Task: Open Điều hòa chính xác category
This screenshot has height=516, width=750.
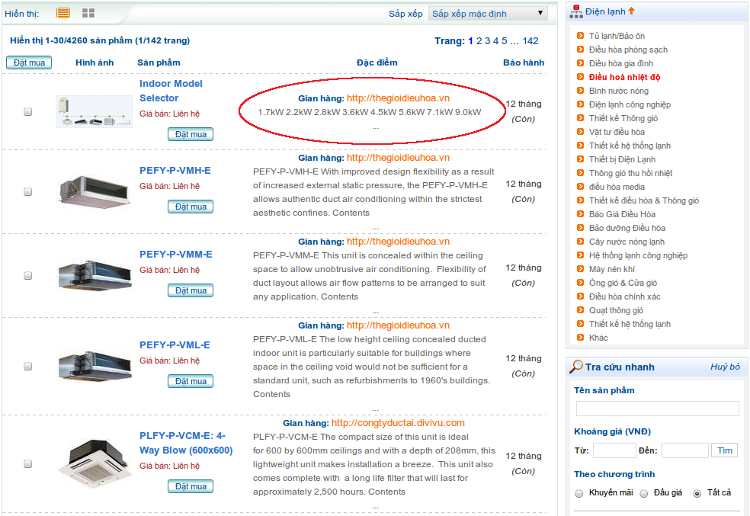Action: tap(624, 296)
